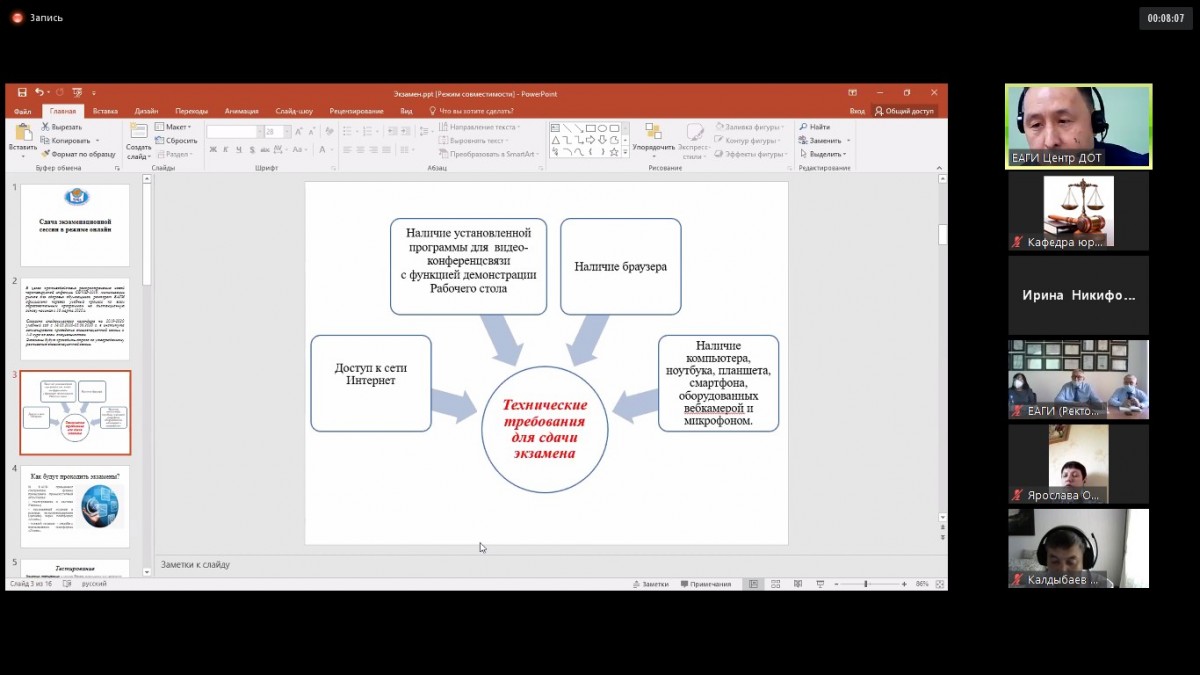
Task: Click the Общий доступ share button
Action: click(904, 111)
